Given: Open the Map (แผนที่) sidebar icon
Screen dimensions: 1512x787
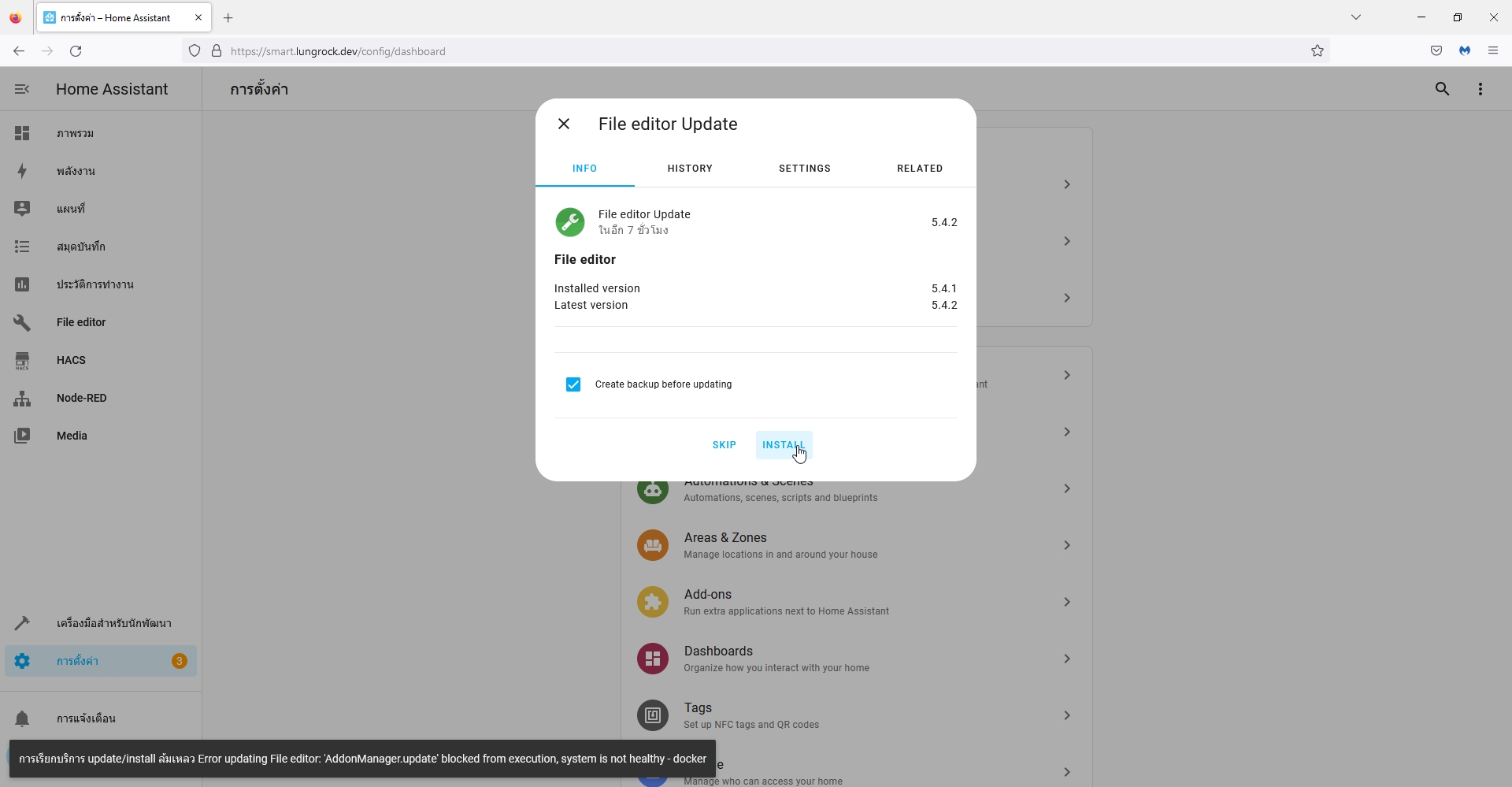Looking at the screenshot, I should tap(22, 209).
